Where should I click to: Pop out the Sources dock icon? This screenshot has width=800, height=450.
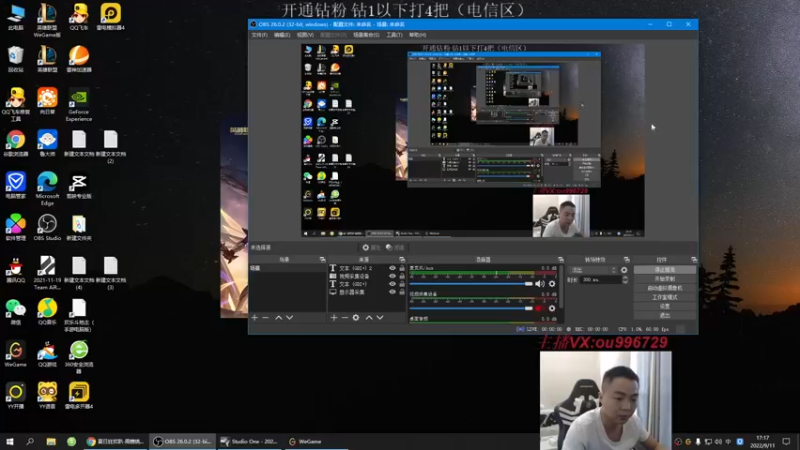(x=402, y=260)
